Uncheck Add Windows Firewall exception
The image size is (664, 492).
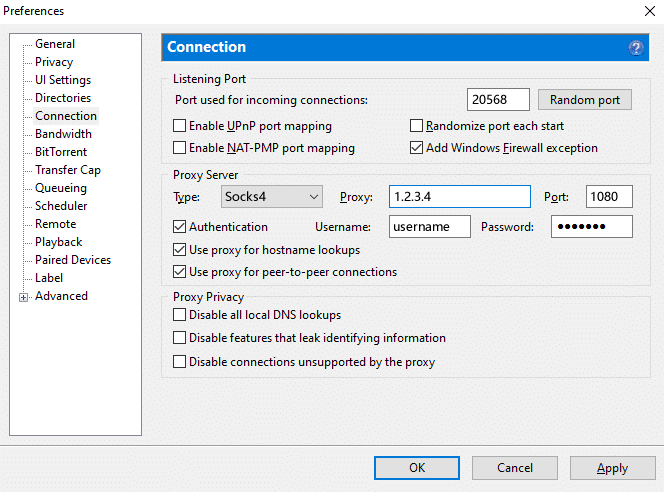[416, 148]
